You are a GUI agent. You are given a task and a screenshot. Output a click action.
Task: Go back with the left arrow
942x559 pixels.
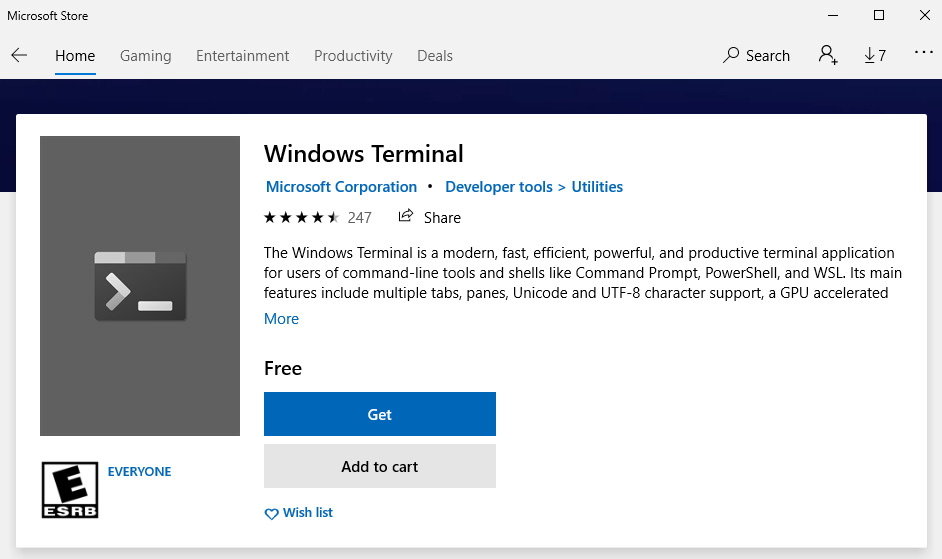[19, 55]
